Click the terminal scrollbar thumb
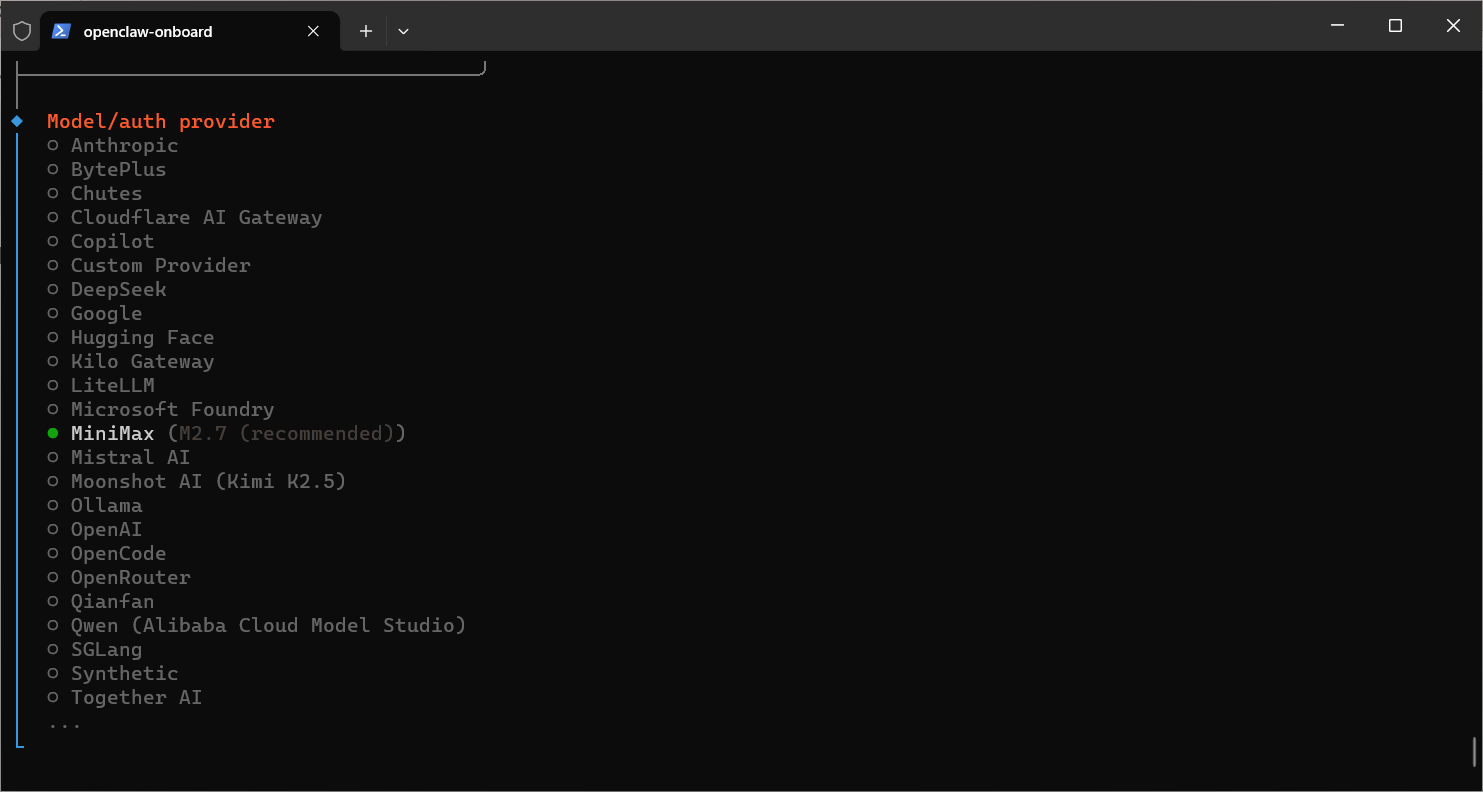Viewport: 1483px width, 792px height. click(x=1474, y=752)
